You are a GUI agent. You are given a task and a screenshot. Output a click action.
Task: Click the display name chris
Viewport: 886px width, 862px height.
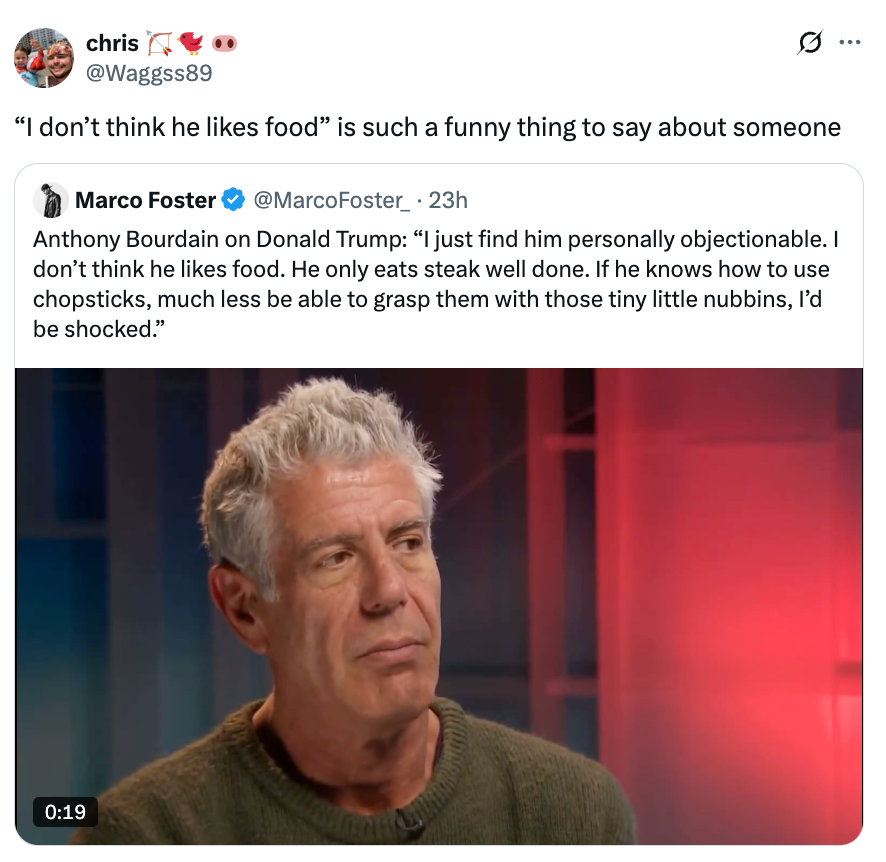tap(113, 42)
